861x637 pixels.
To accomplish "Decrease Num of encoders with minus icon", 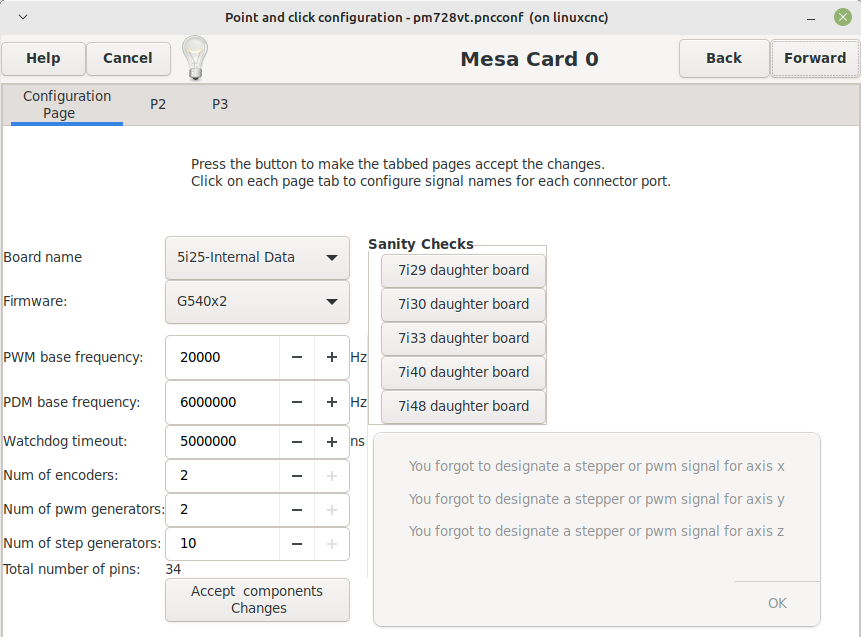I will pyautogui.click(x=297, y=476).
